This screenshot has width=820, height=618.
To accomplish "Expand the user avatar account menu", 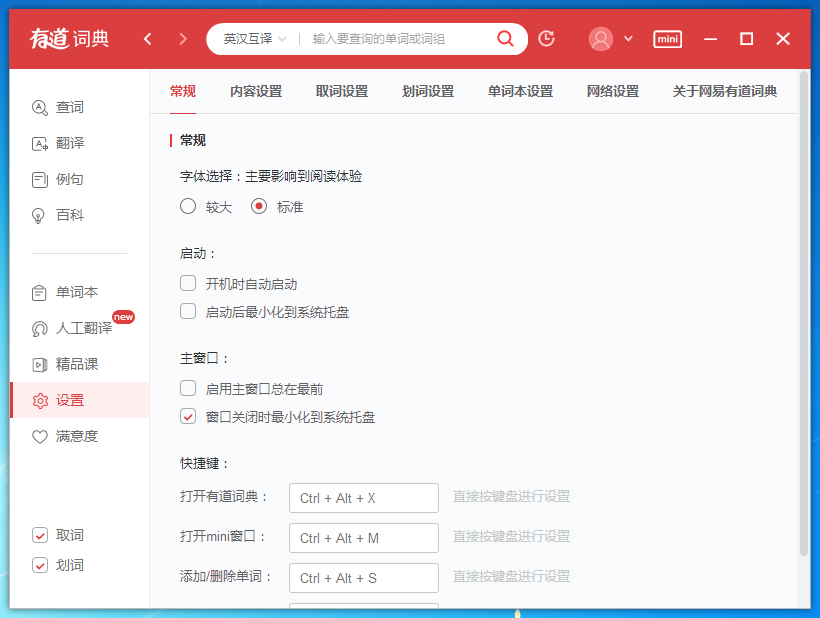I will click(x=609, y=38).
